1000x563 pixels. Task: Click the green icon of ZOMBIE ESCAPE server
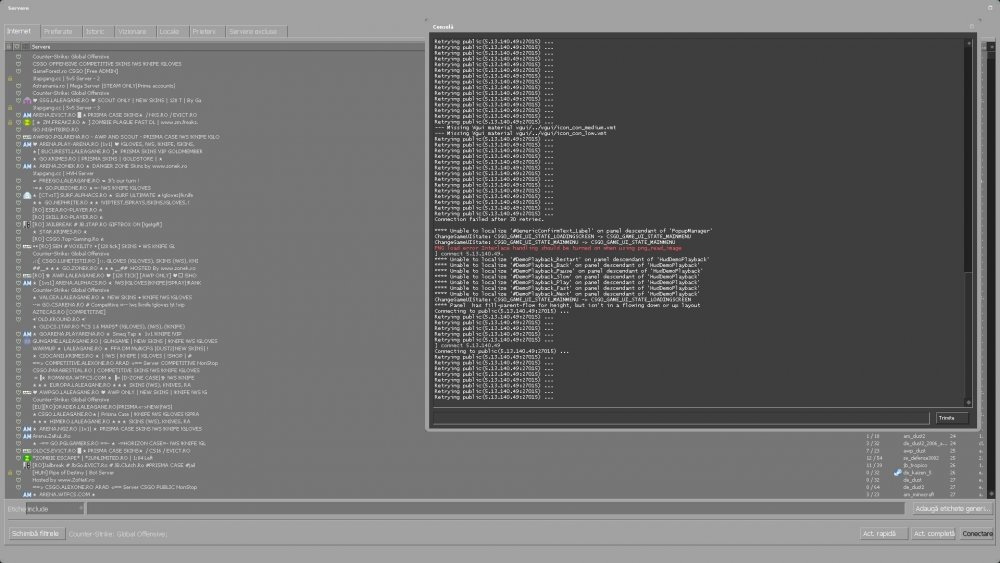27,458
